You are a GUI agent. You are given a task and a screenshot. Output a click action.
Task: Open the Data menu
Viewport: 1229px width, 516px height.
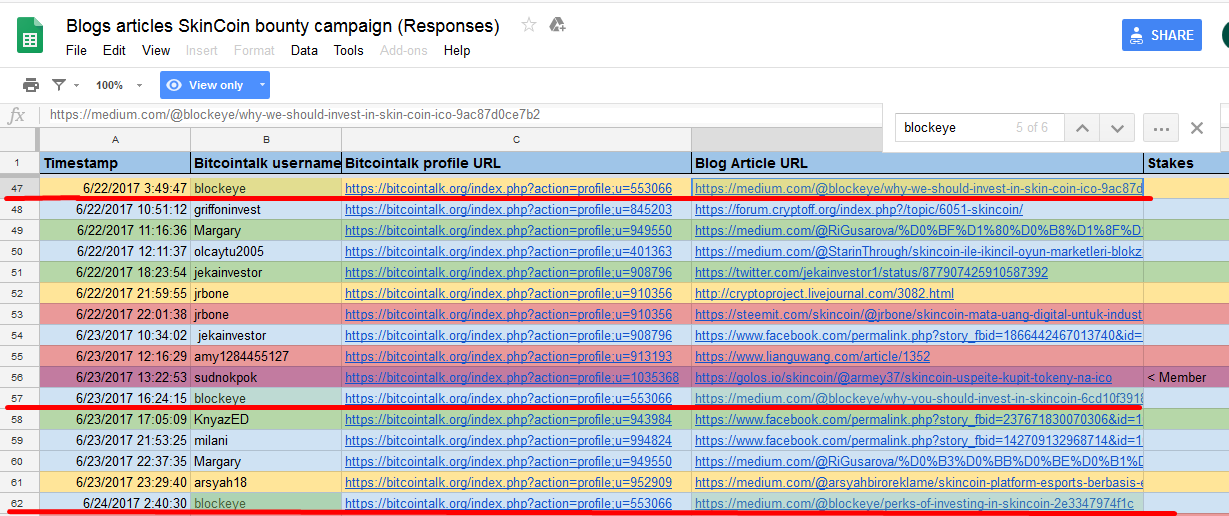point(304,50)
